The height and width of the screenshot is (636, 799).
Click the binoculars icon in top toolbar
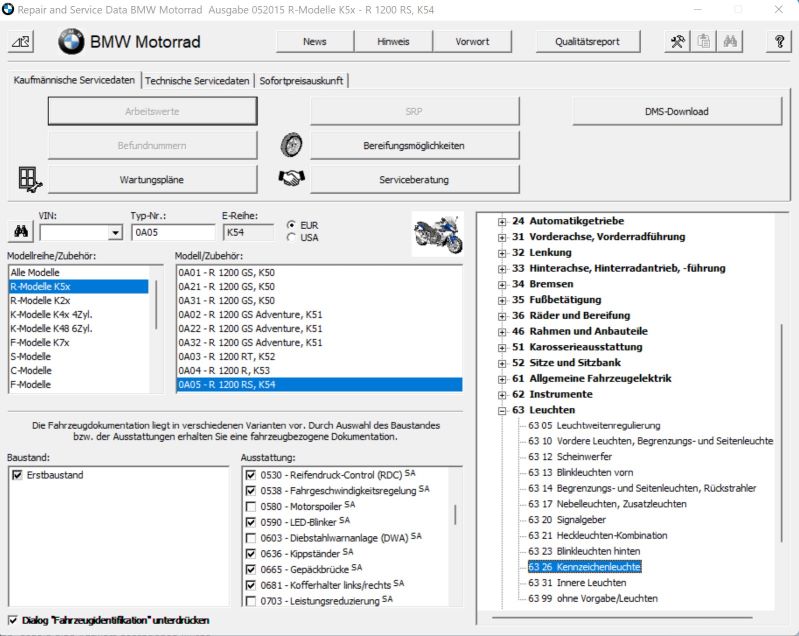pyautogui.click(x=730, y=42)
